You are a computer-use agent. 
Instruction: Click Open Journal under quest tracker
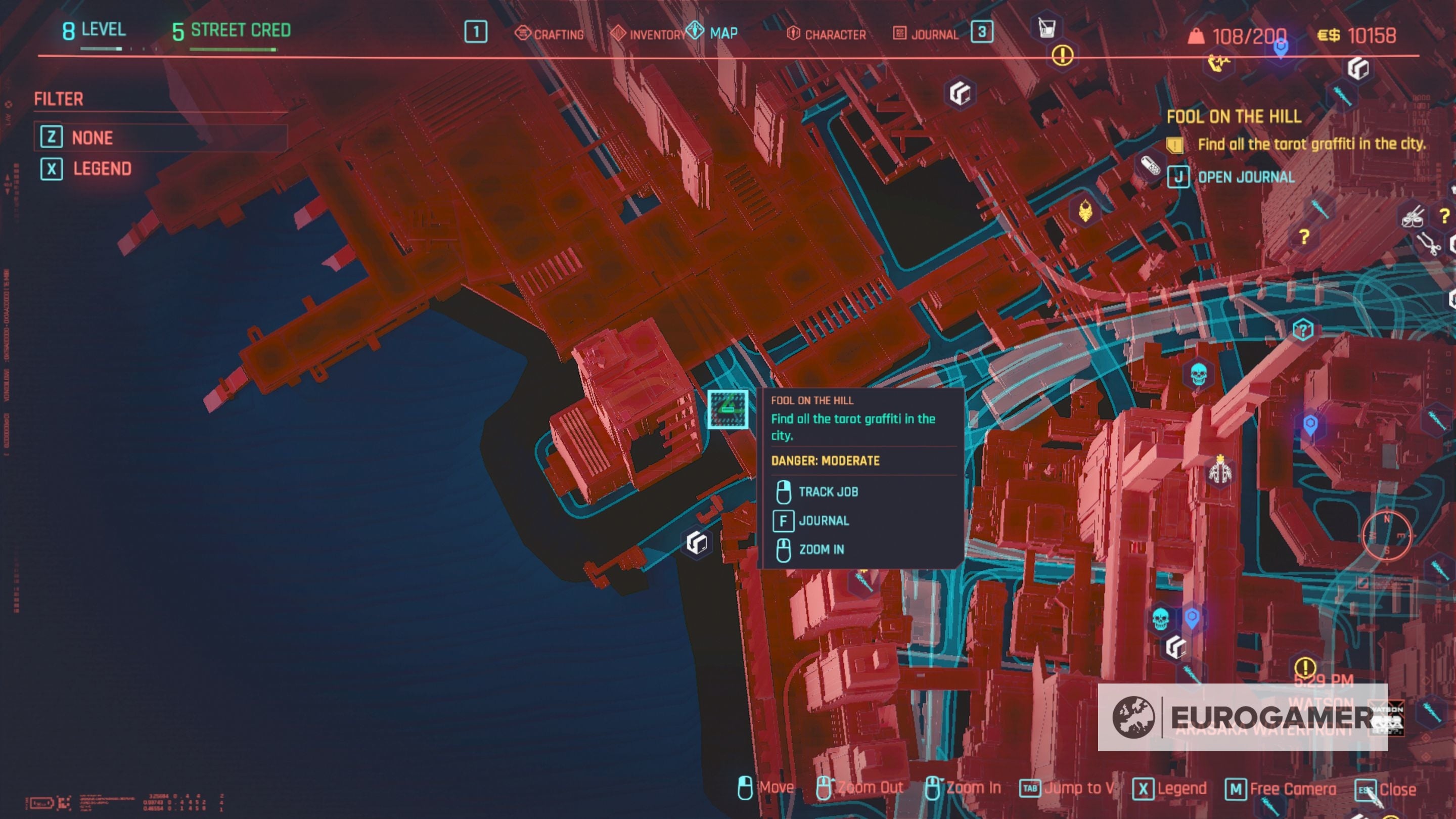[1231, 177]
